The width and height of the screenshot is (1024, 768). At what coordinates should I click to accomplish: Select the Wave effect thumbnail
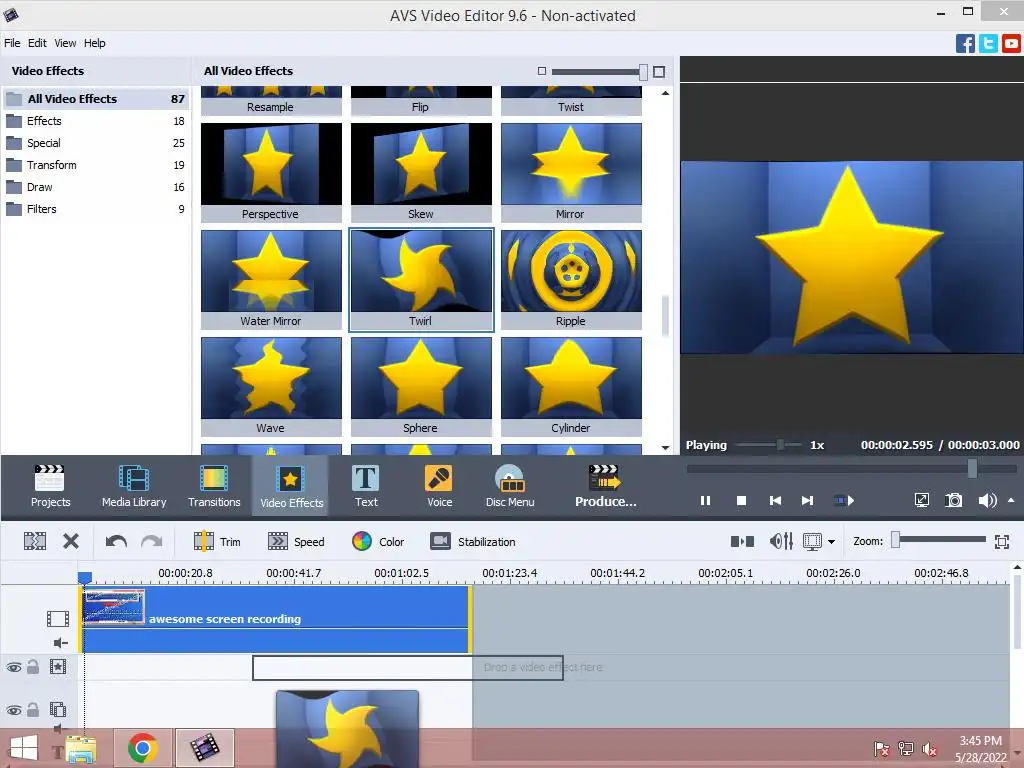(271, 387)
